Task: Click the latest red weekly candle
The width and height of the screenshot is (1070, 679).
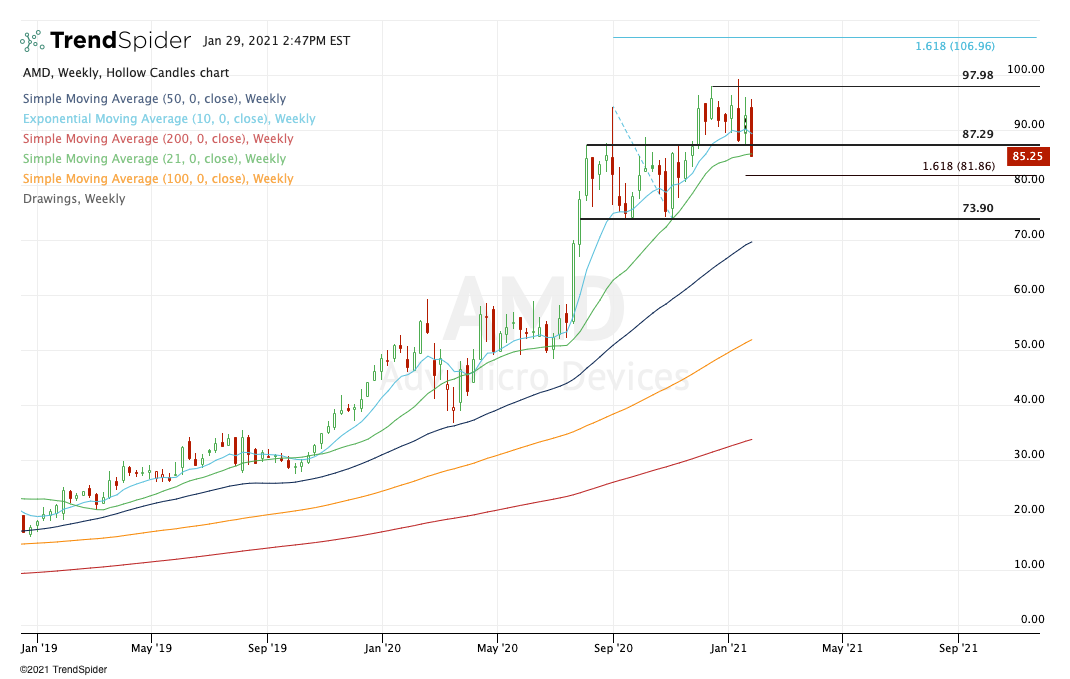Action: (751, 128)
